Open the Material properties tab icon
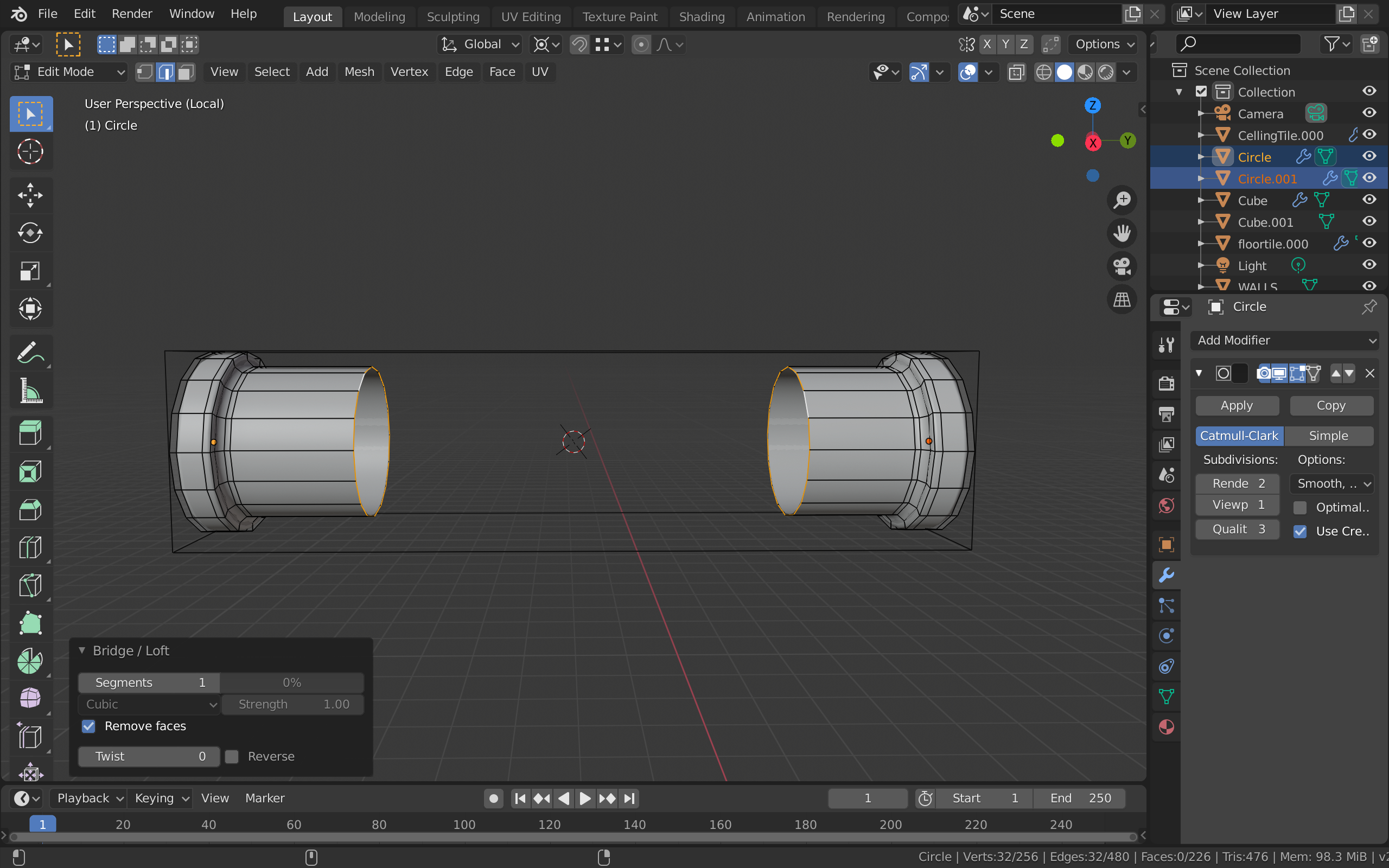 pyautogui.click(x=1167, y=727)
